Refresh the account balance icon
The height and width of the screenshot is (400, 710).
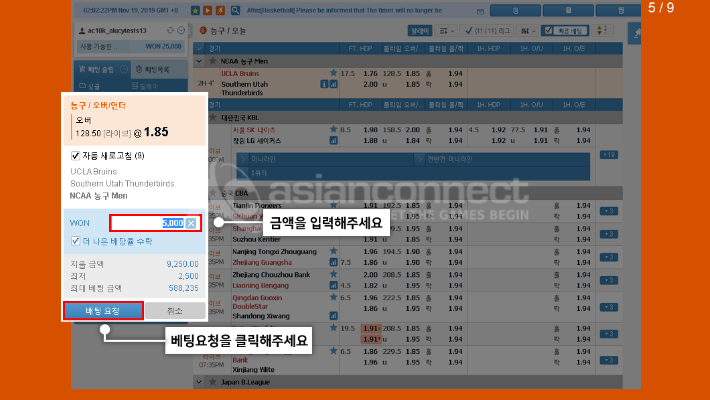click(170, 30)
